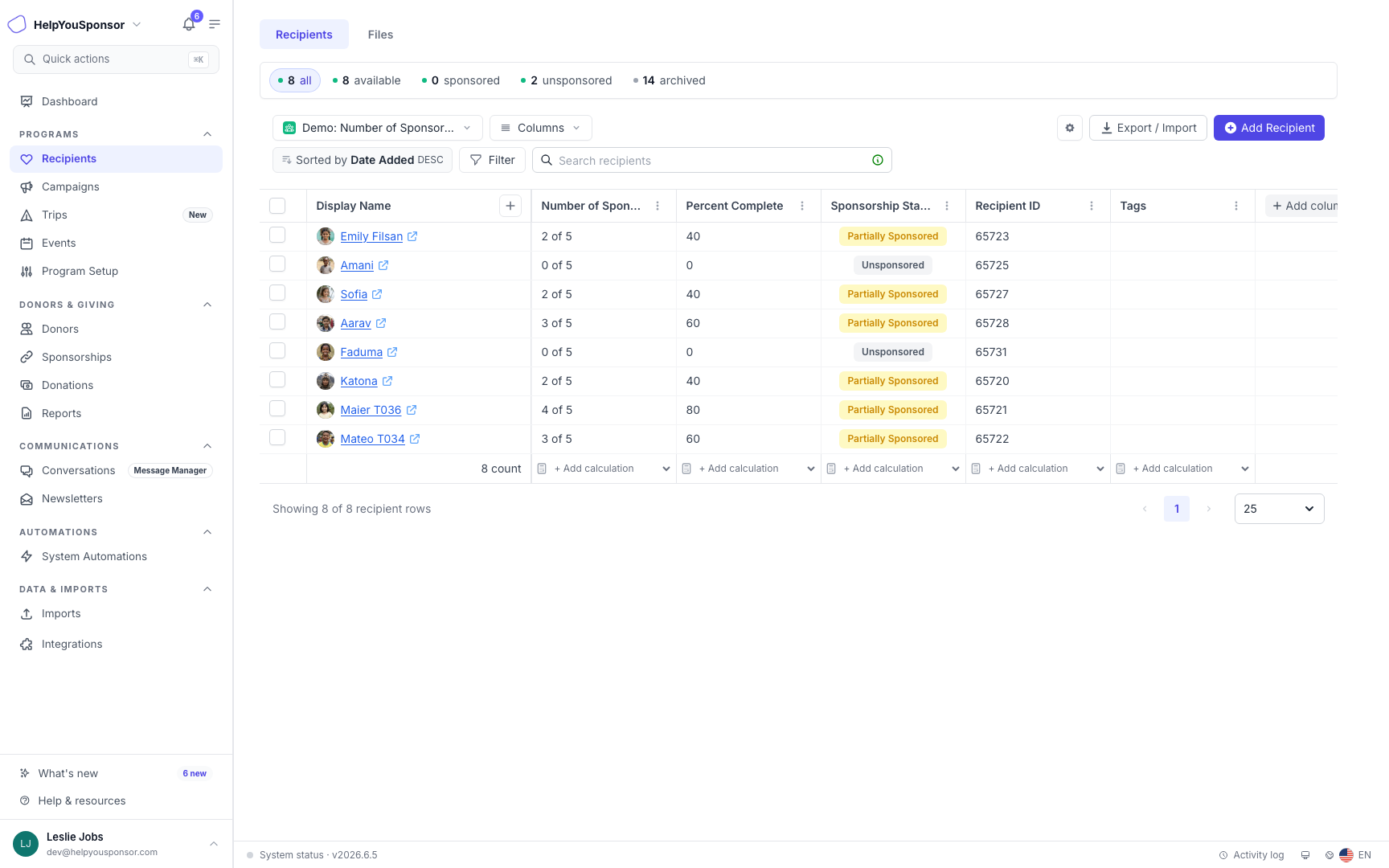Open the Columns dropdown

click(541, 128)
